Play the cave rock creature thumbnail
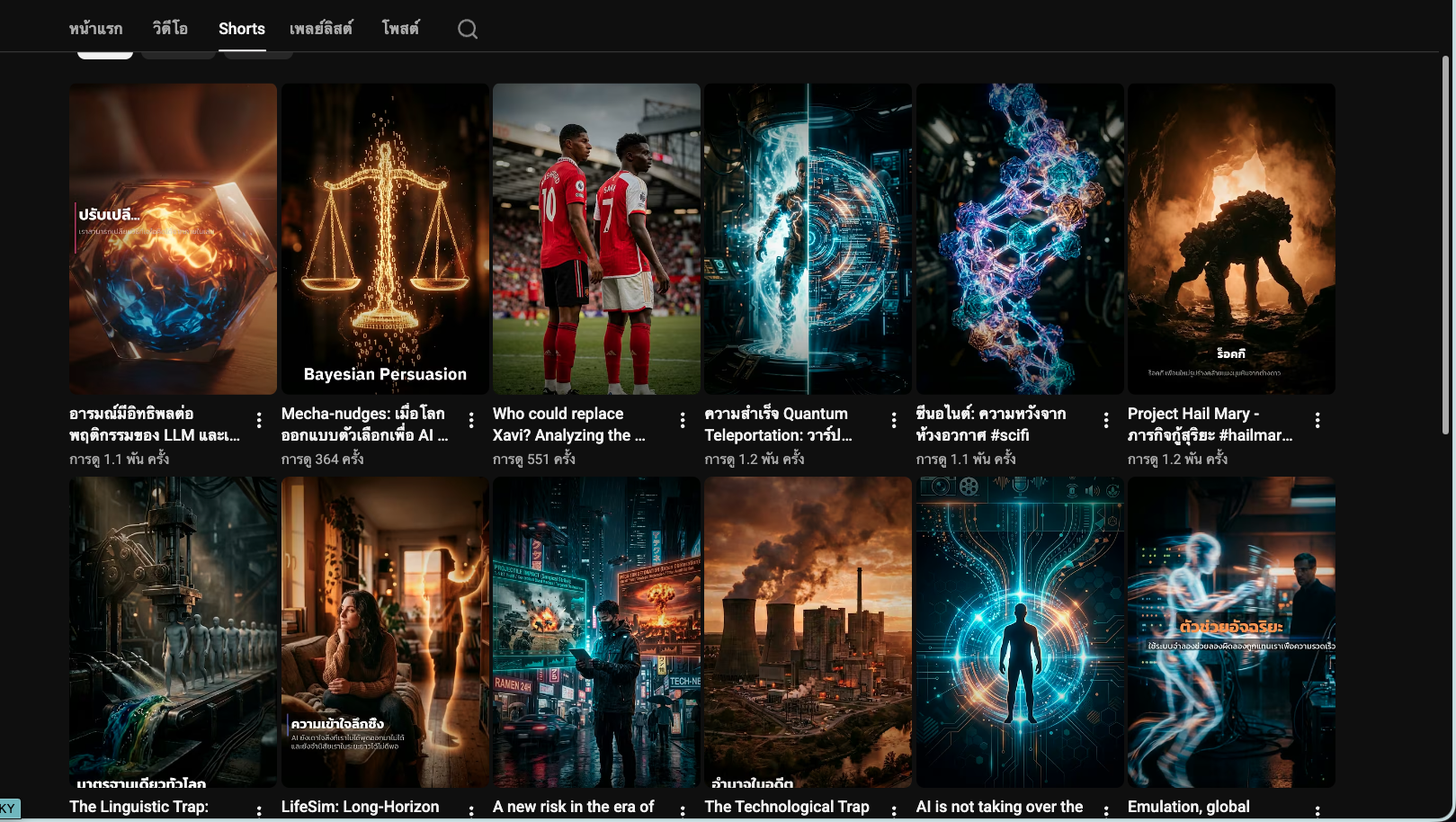Screen dimensions: 1456x822 pyautogui.click(x=1231, y=238)
